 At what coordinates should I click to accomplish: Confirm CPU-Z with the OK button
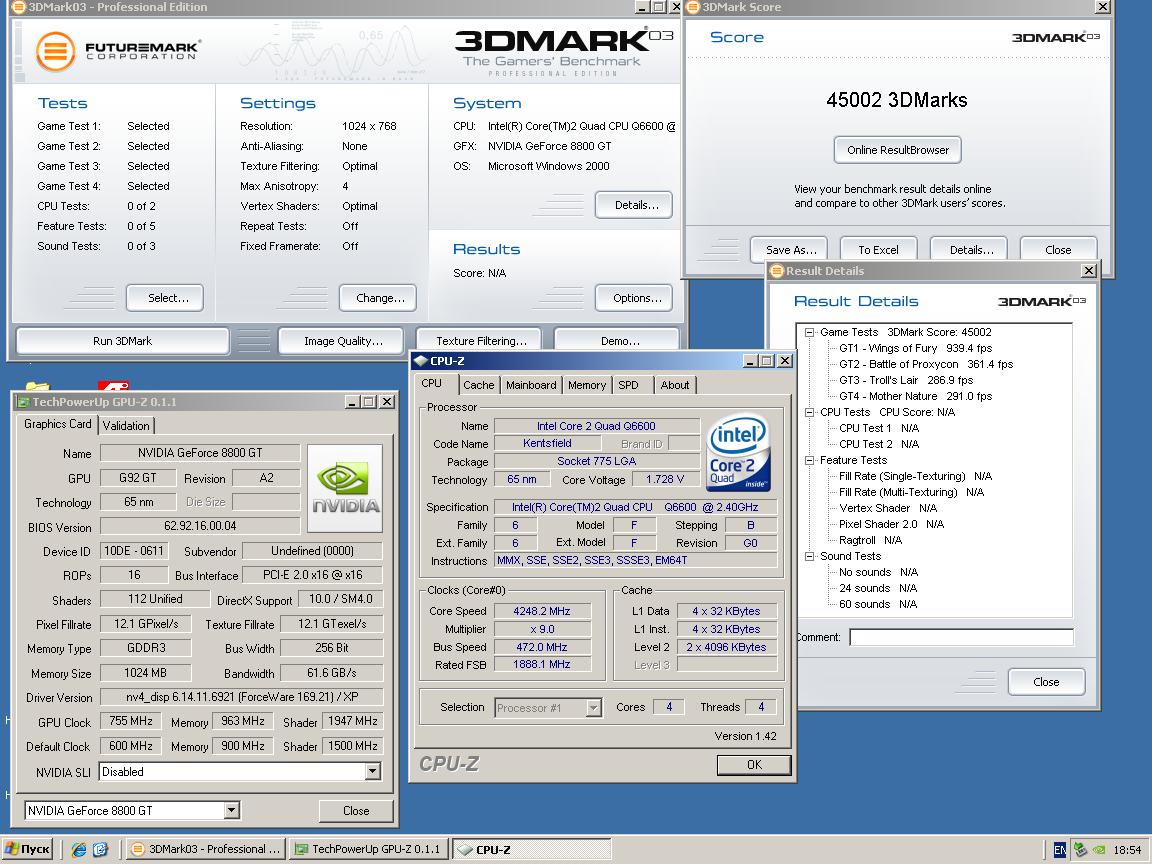pyautogui.click(x=754, y=765)
